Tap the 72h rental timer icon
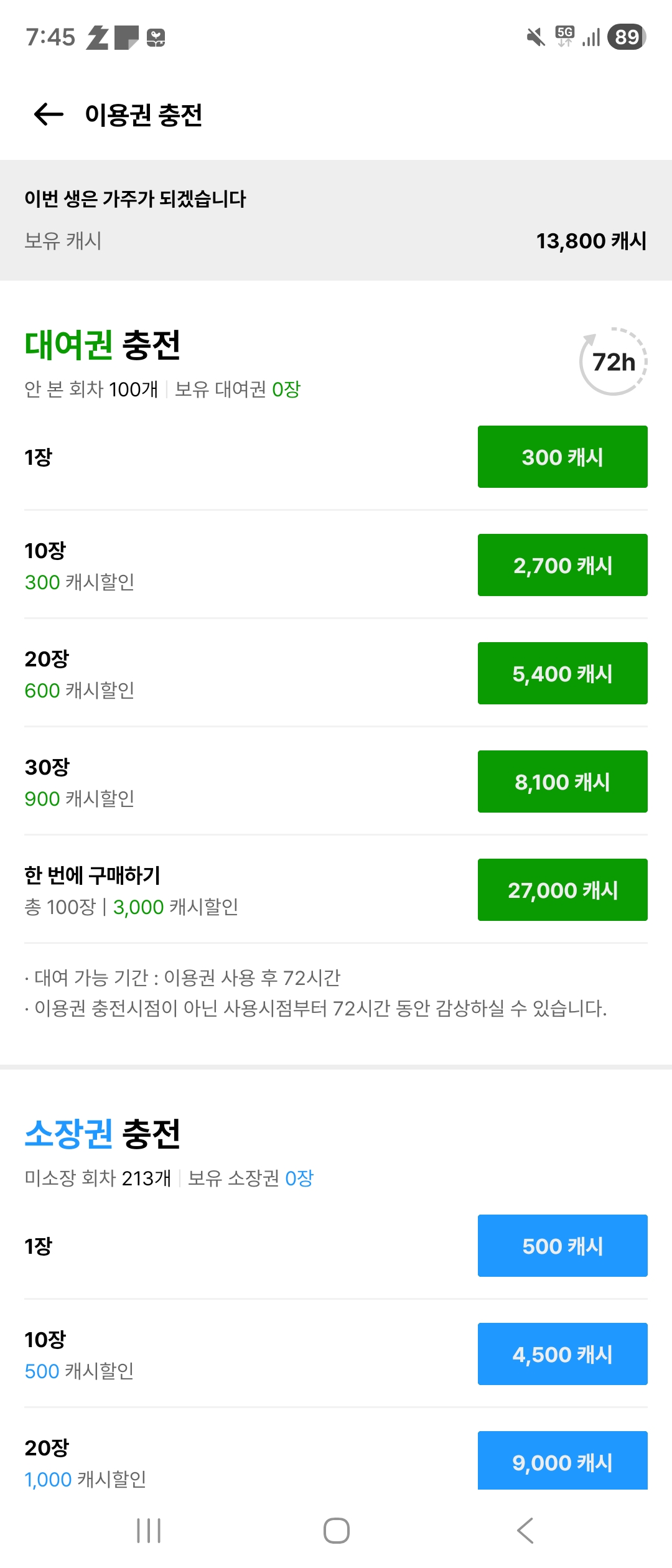Image resolution: width=672 pixels, height=1568 pixels. point(613,362)
